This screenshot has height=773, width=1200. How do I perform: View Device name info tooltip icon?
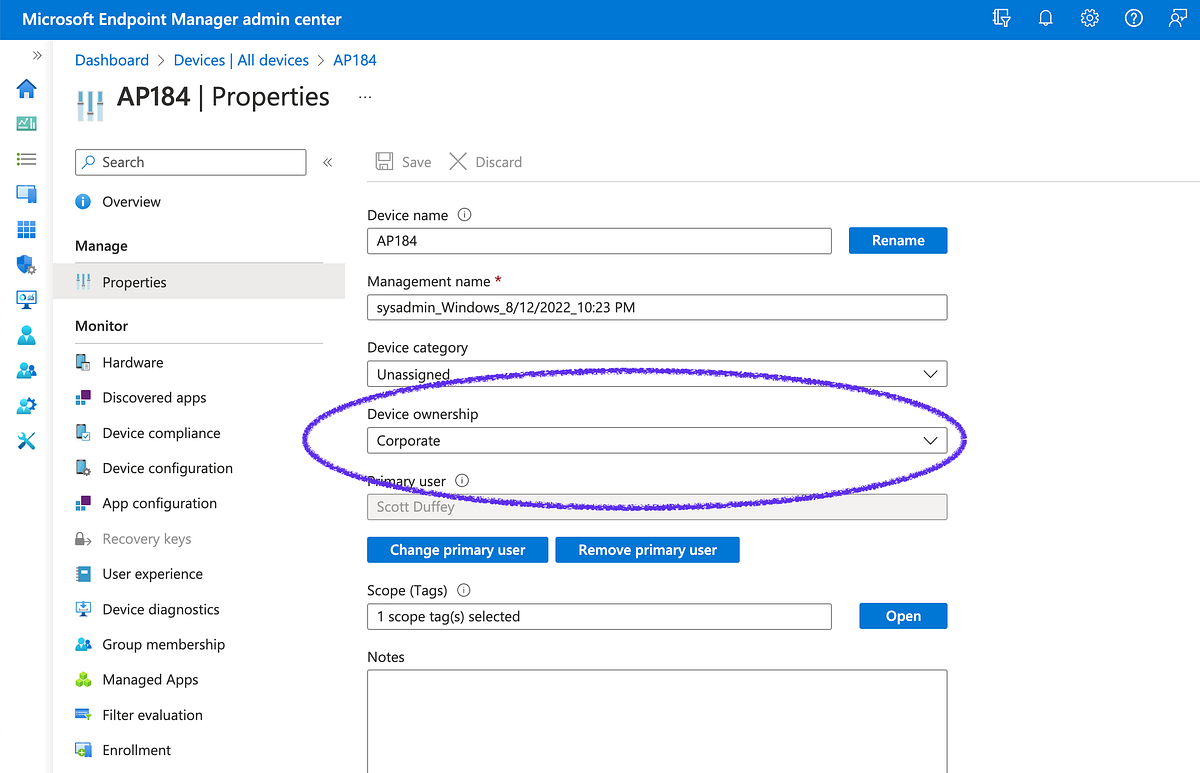click(x=461, y=214)
